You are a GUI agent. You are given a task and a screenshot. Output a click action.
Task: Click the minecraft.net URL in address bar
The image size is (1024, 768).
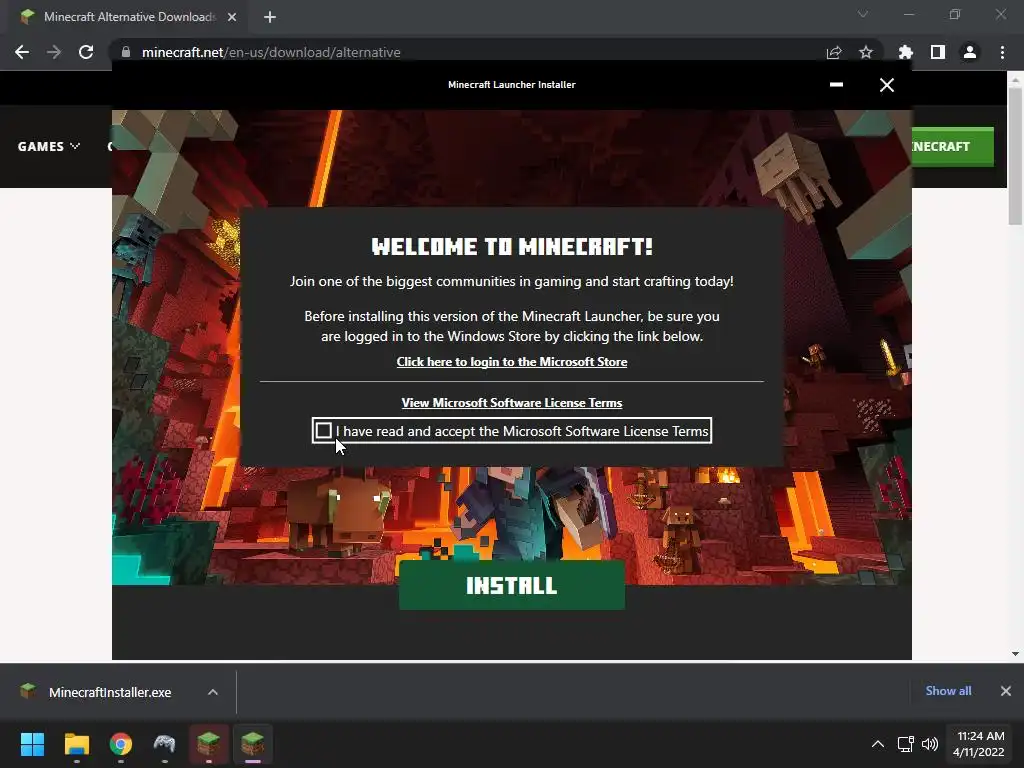(x=271, y=52)
